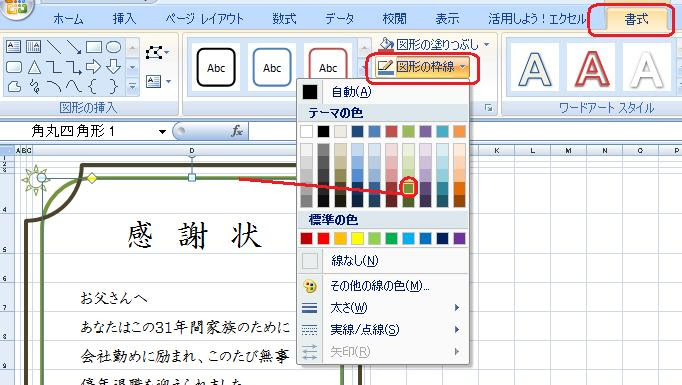Pick the black theme color swatch
Image resolution: width=682 pixels, height=385 pixels.
tap(323, 131)
